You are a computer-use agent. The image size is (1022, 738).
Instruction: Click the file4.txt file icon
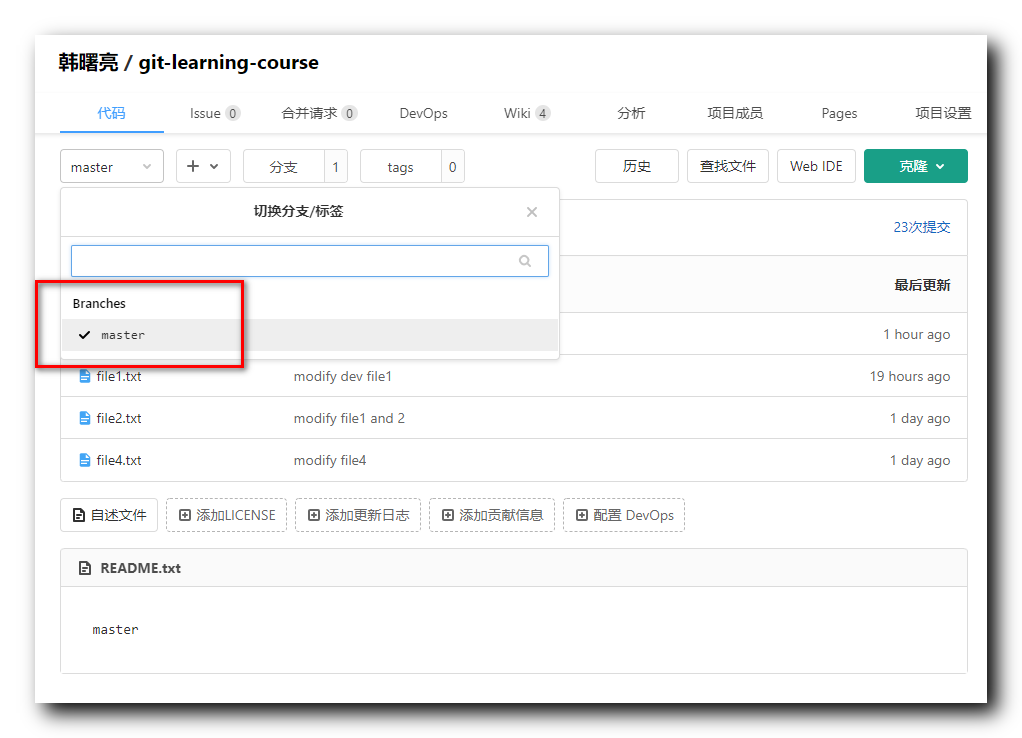pyautogui.click(x=85, y=460)
